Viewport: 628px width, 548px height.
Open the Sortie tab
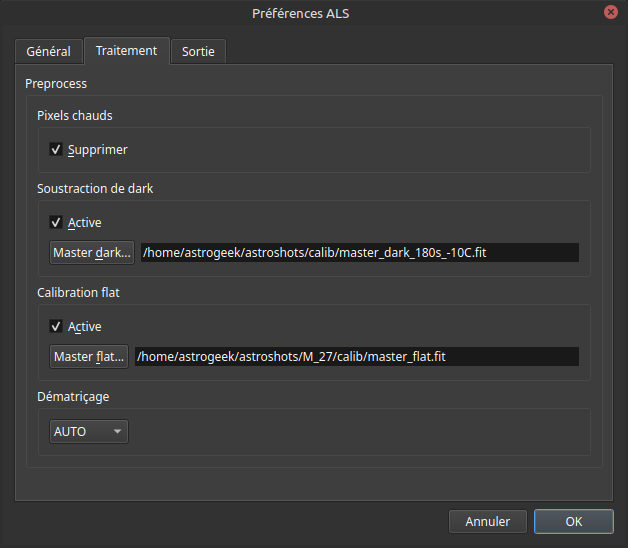(x=198, y=51)
